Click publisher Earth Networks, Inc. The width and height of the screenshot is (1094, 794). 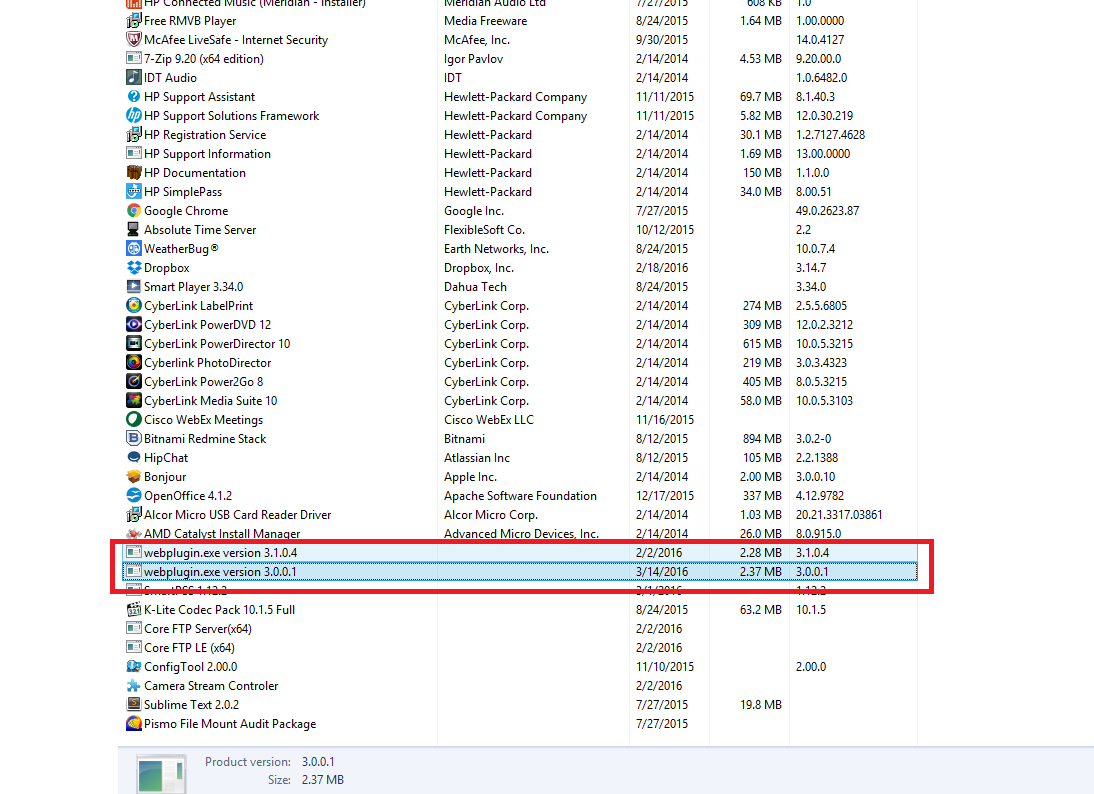[496, 248]
